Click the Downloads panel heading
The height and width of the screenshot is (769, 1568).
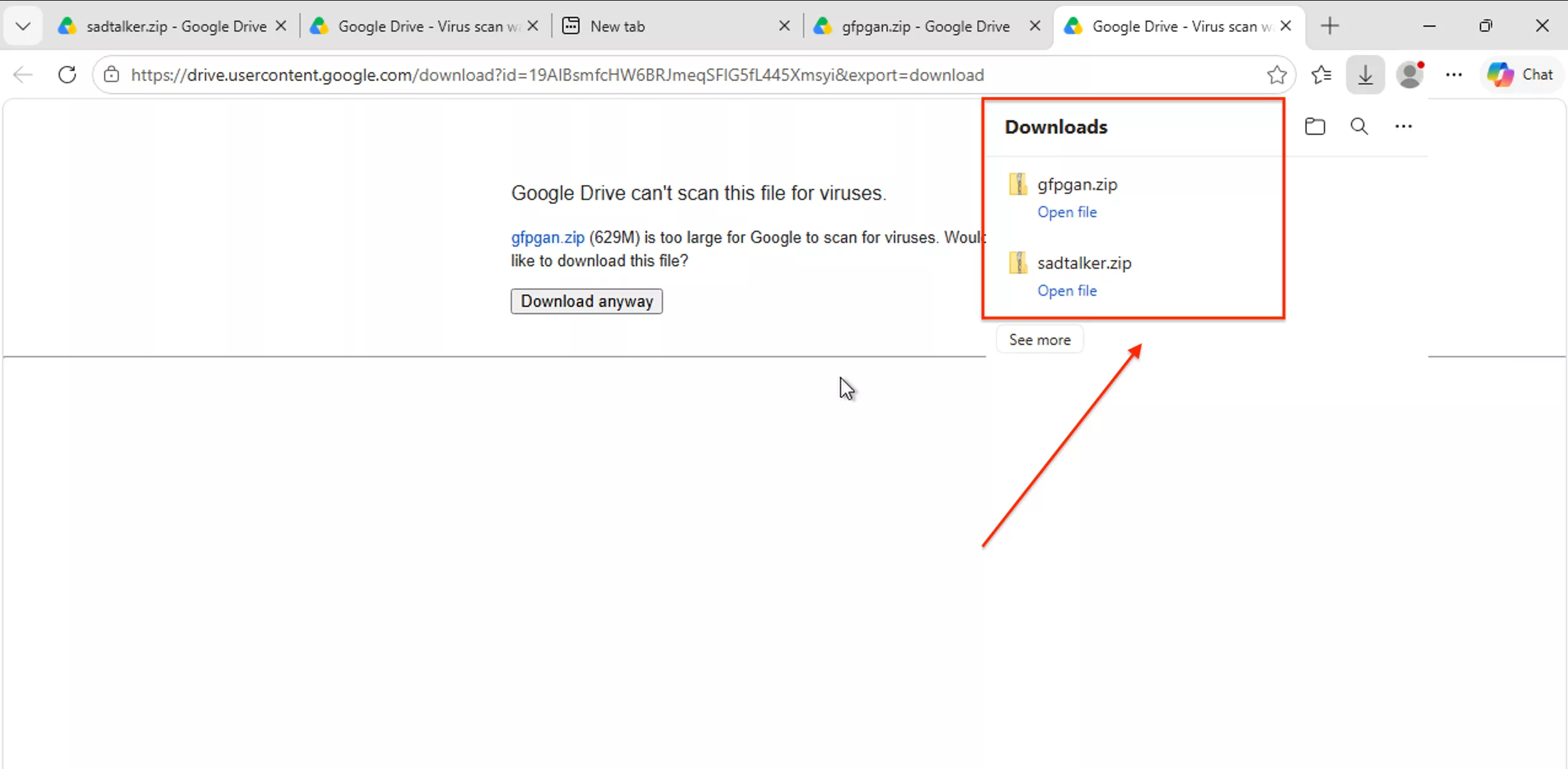(1056, 127)
